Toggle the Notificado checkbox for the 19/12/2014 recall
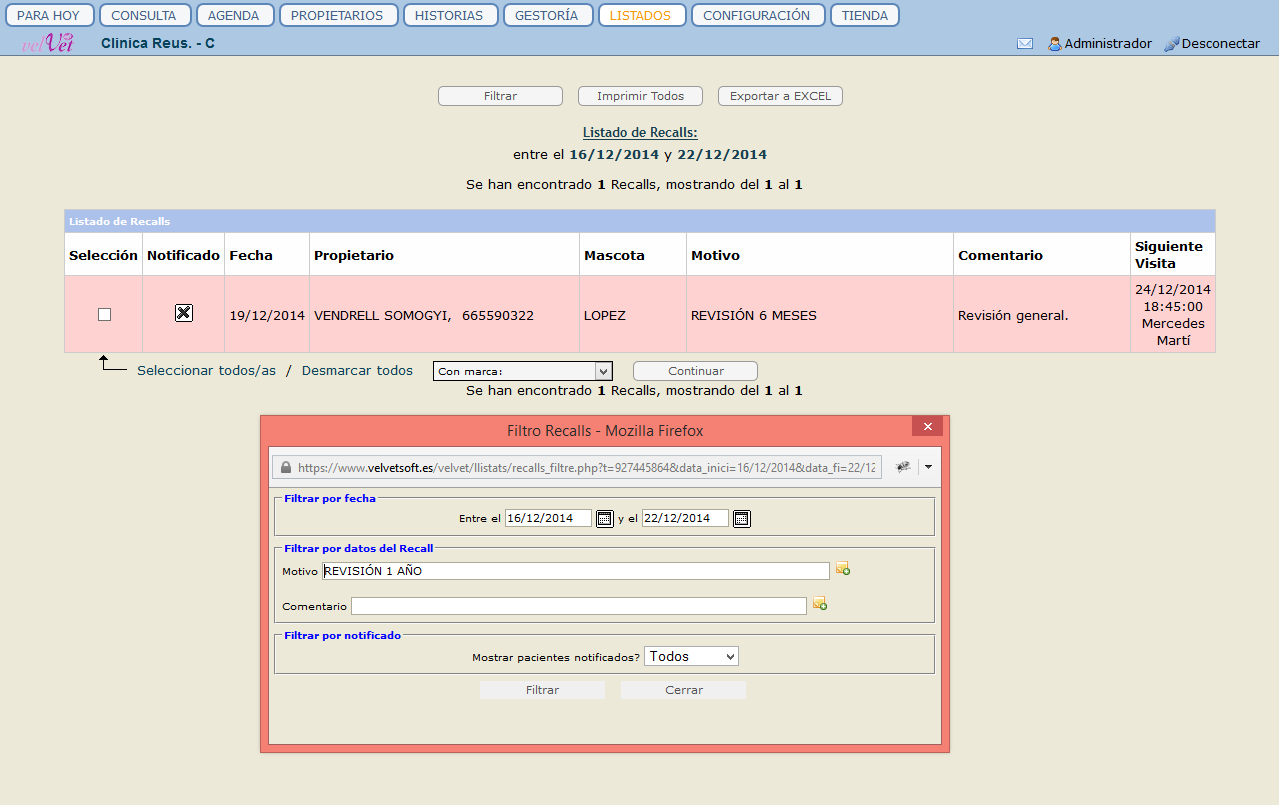The width and height of the screenshot is (1279, 805). tap(183, 313)
